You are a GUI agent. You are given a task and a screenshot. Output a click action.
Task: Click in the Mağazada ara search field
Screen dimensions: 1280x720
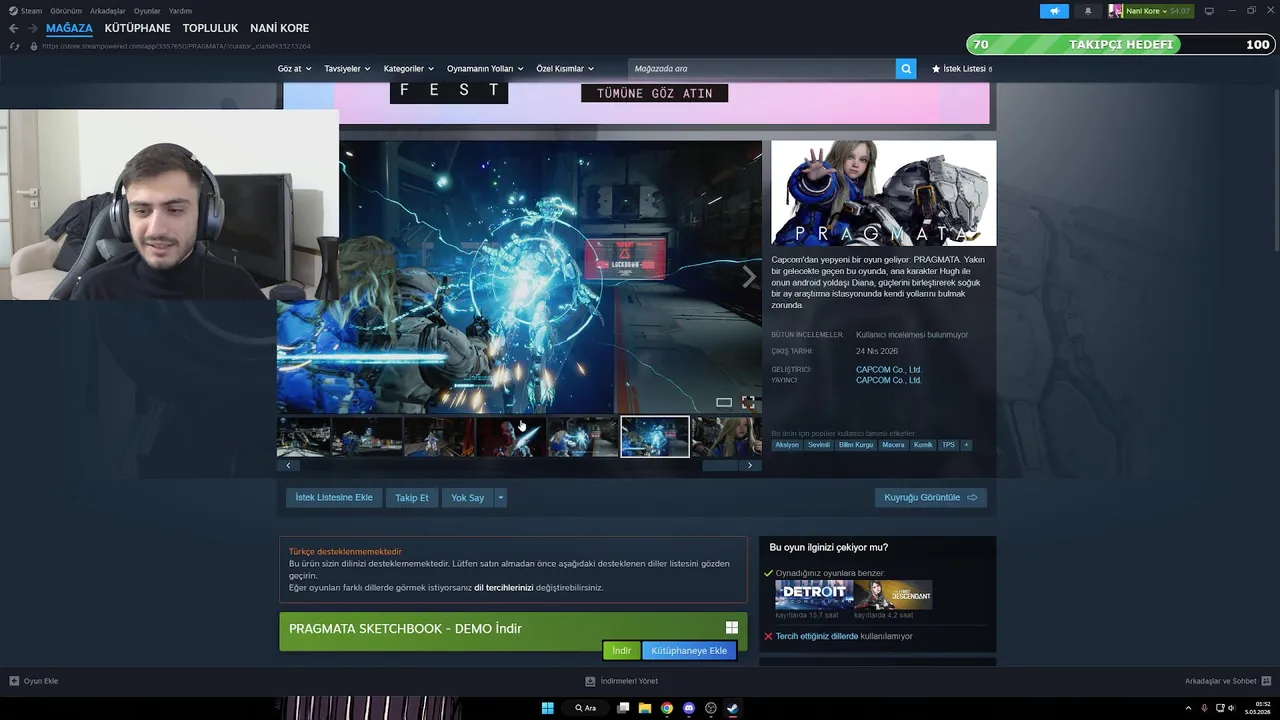coord(762,69)
